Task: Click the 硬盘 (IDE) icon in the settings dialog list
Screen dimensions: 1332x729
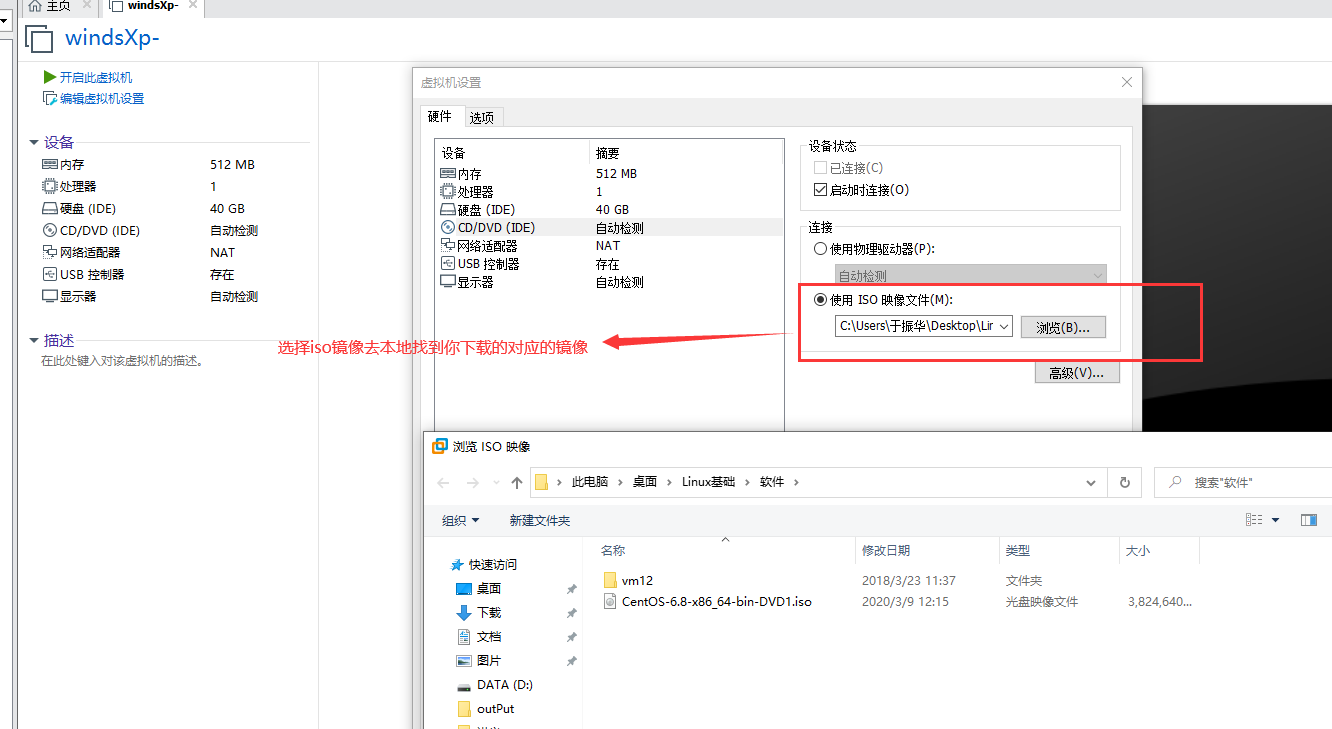Action: pos(448,210)
